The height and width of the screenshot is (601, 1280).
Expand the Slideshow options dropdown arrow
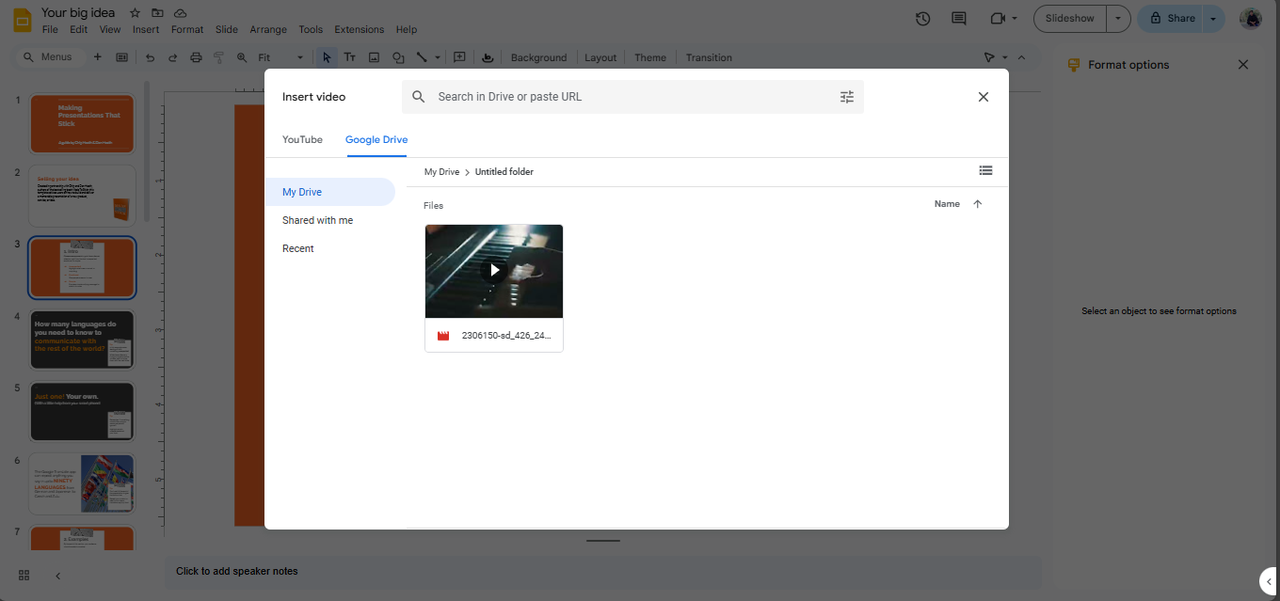tap(1118, 18)
